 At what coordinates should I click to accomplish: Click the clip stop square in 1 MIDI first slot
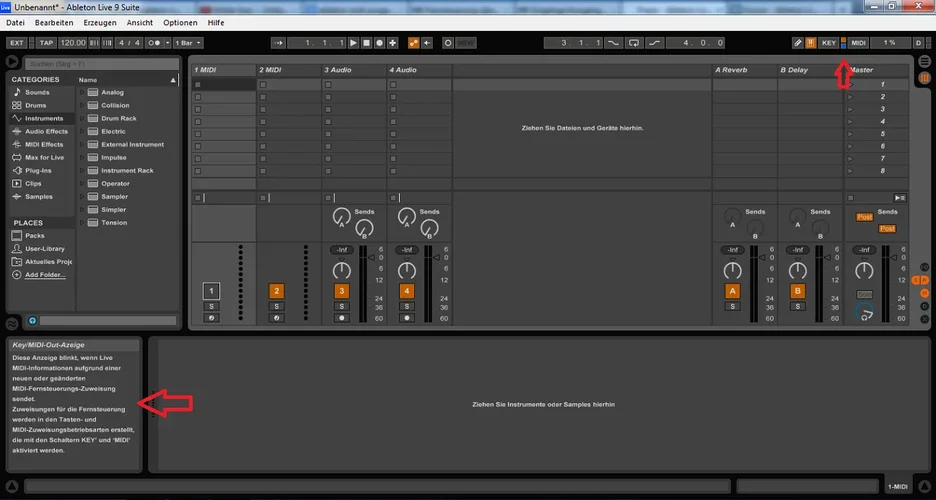click(198, 85)
